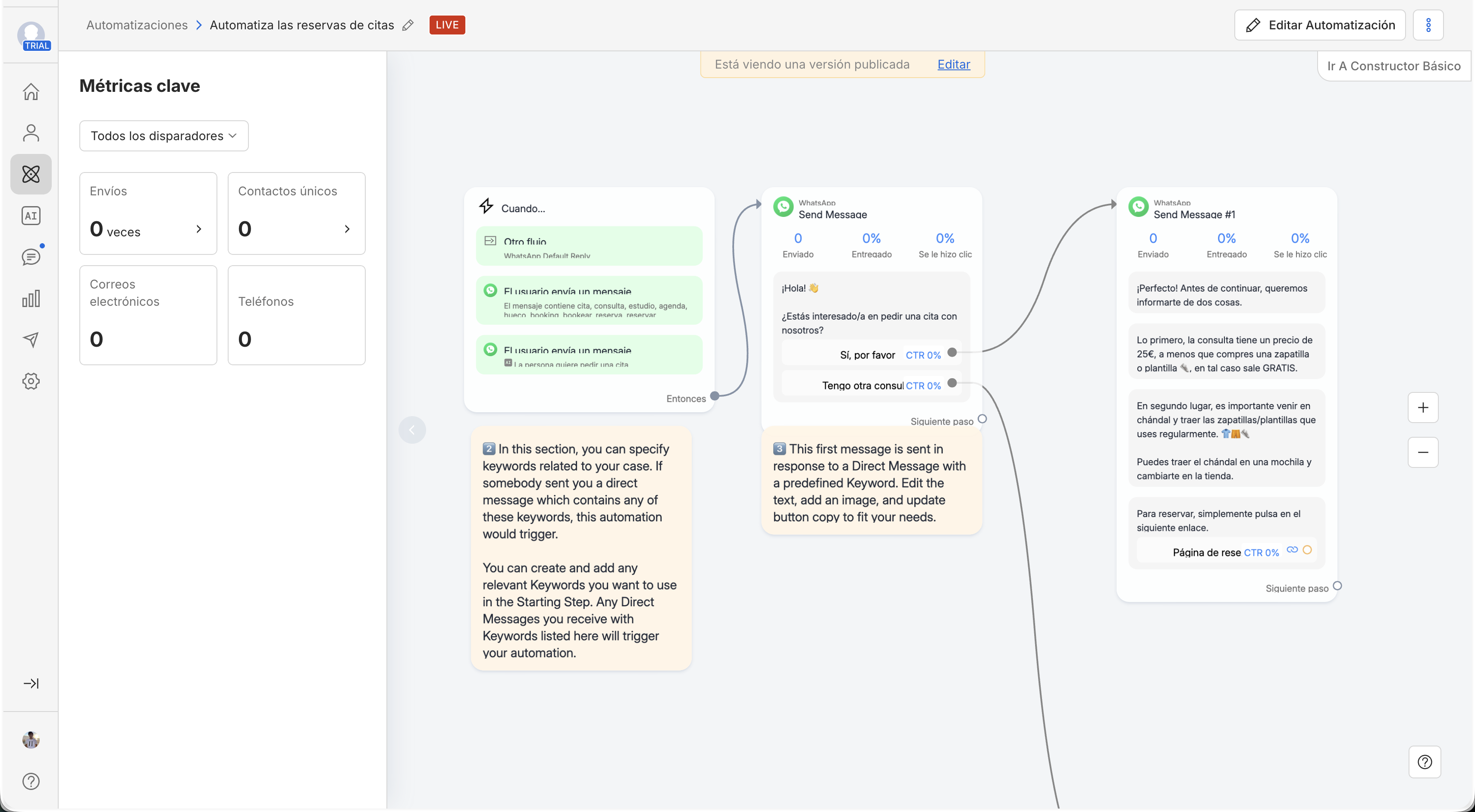
Task: Select the AI trigger 'La persona quiere pedir una cita'
Action: click(x=589, y=355)
